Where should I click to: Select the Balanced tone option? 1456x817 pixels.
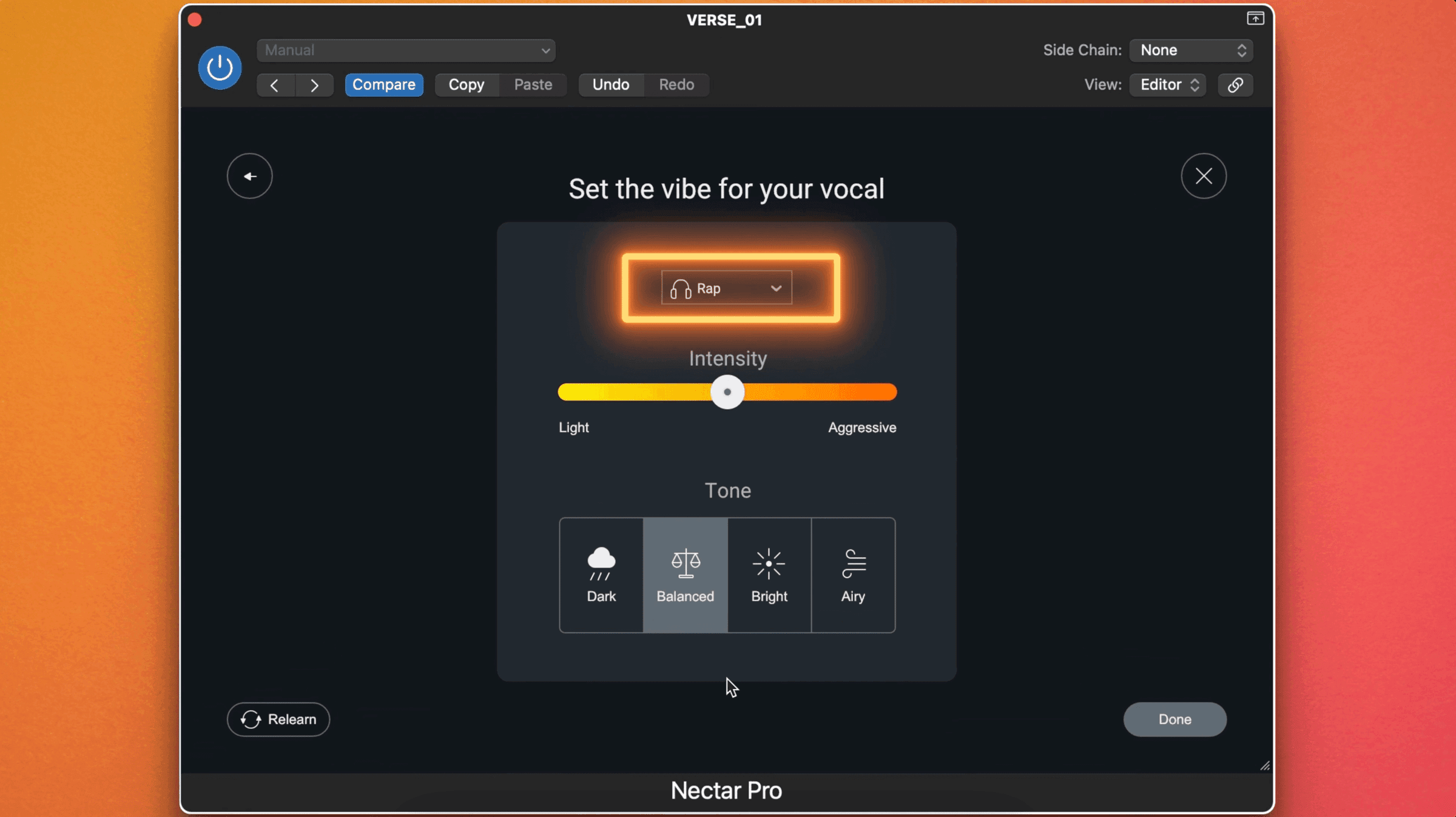pos(686,575)
